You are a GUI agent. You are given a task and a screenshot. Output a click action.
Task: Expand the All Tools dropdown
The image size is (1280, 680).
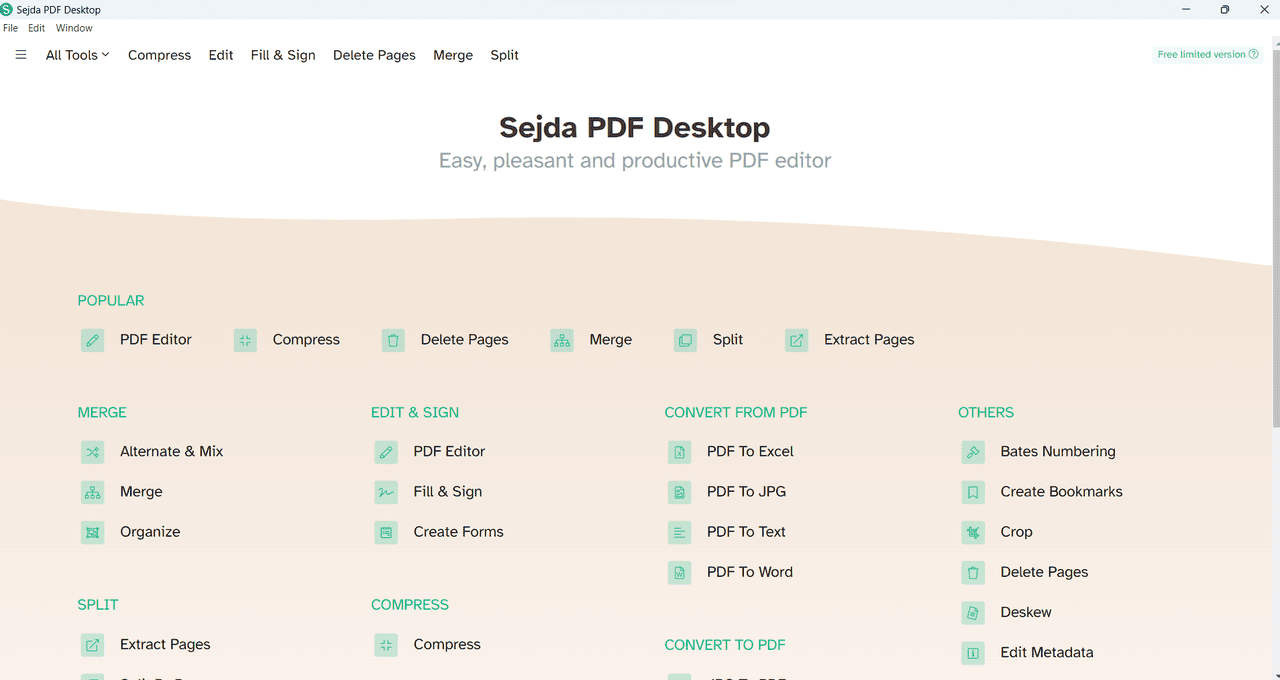pos(77,55)
